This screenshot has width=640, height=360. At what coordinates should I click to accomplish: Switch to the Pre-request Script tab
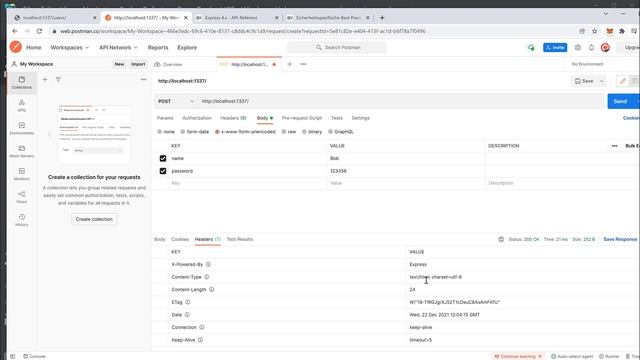coord(302,118)
